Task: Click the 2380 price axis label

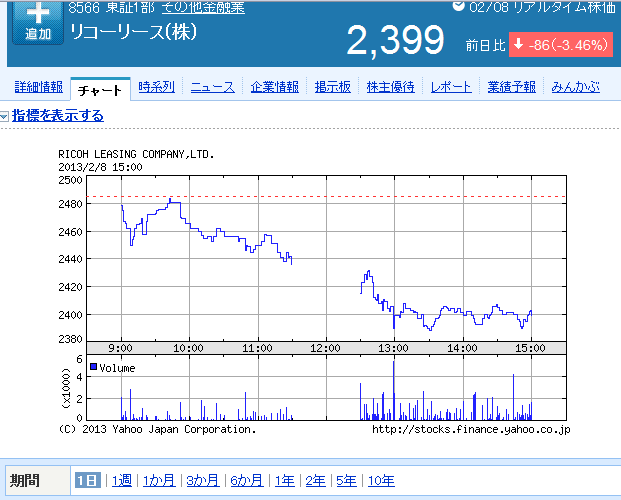Action: coord(70,339)
